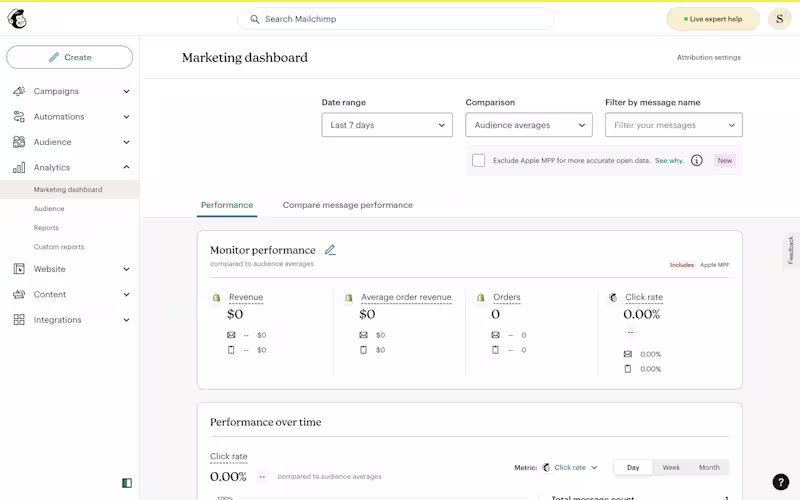Click the Shopify icon beside Revenue
This screenshot has height=500, width=800.
coord(216,297)
